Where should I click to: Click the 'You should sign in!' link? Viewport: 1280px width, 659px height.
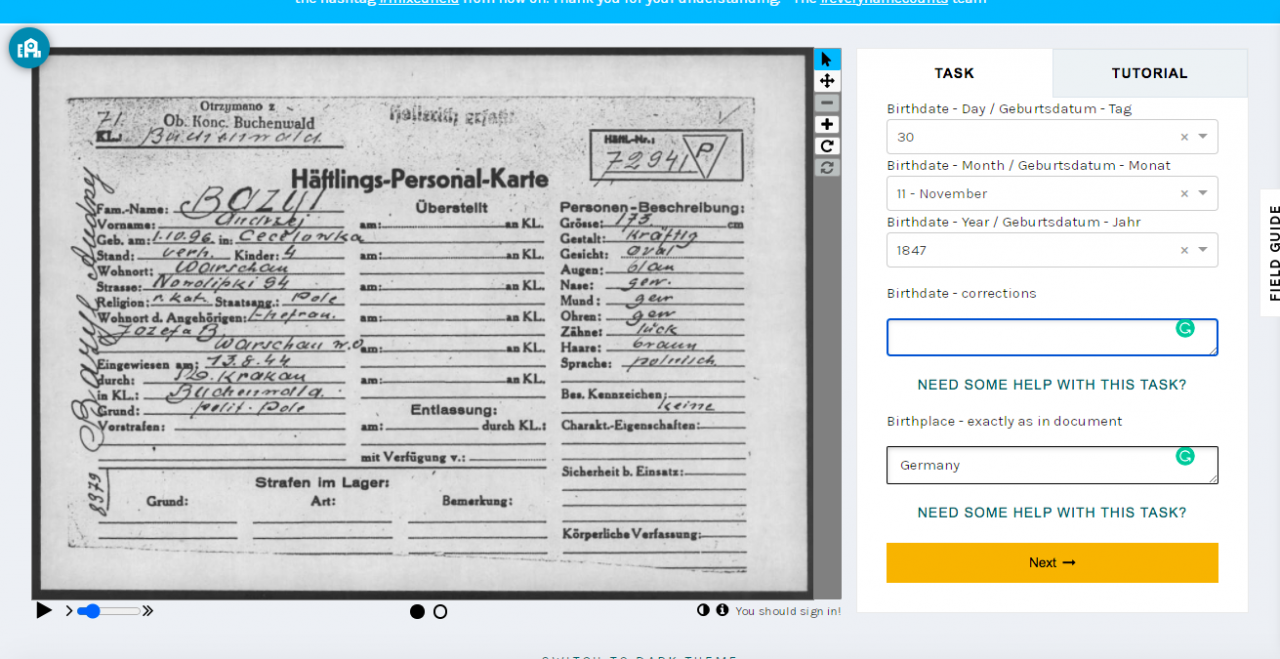pos(788,611)
